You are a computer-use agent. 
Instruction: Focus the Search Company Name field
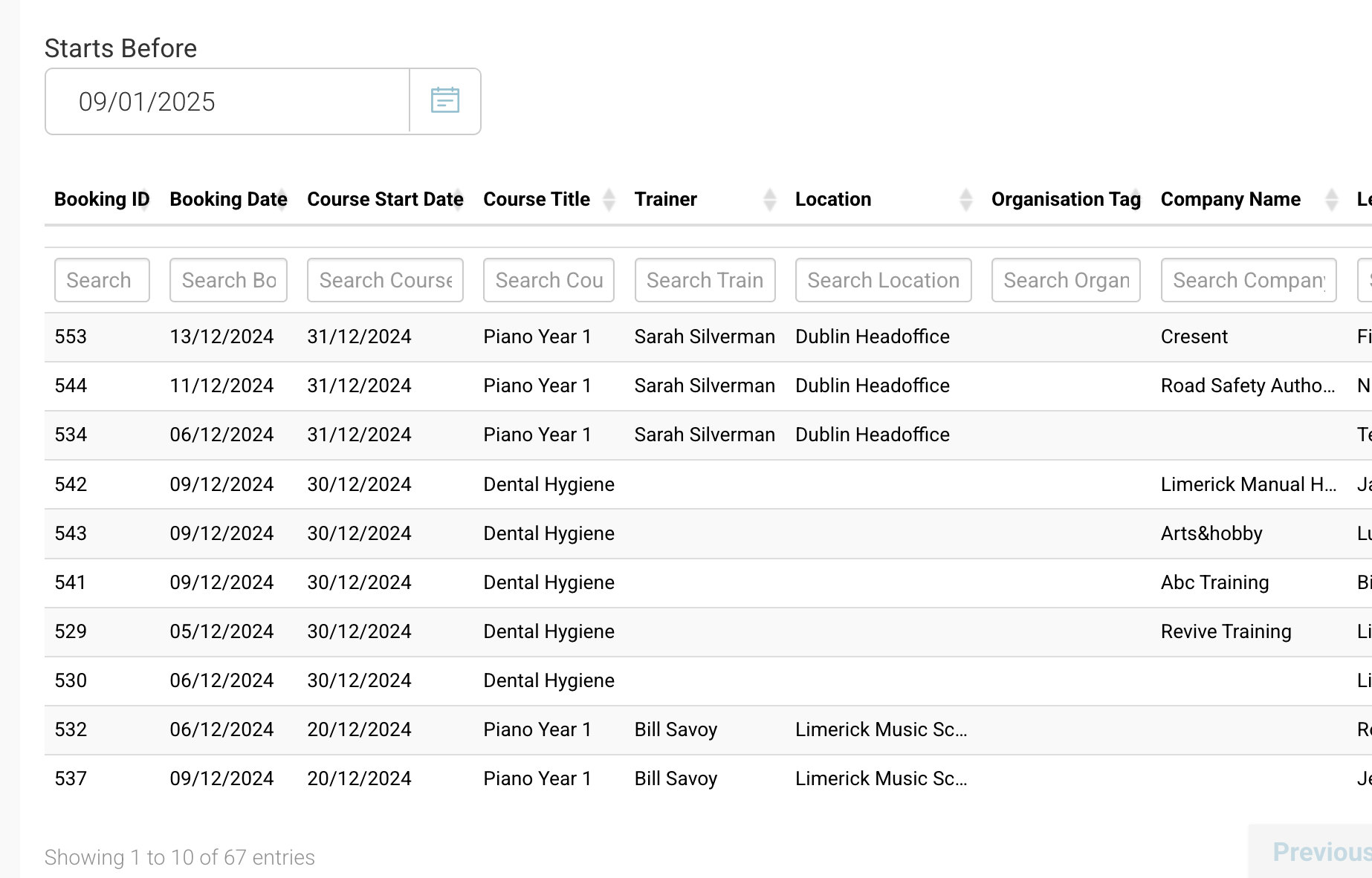click(1249, 280)
